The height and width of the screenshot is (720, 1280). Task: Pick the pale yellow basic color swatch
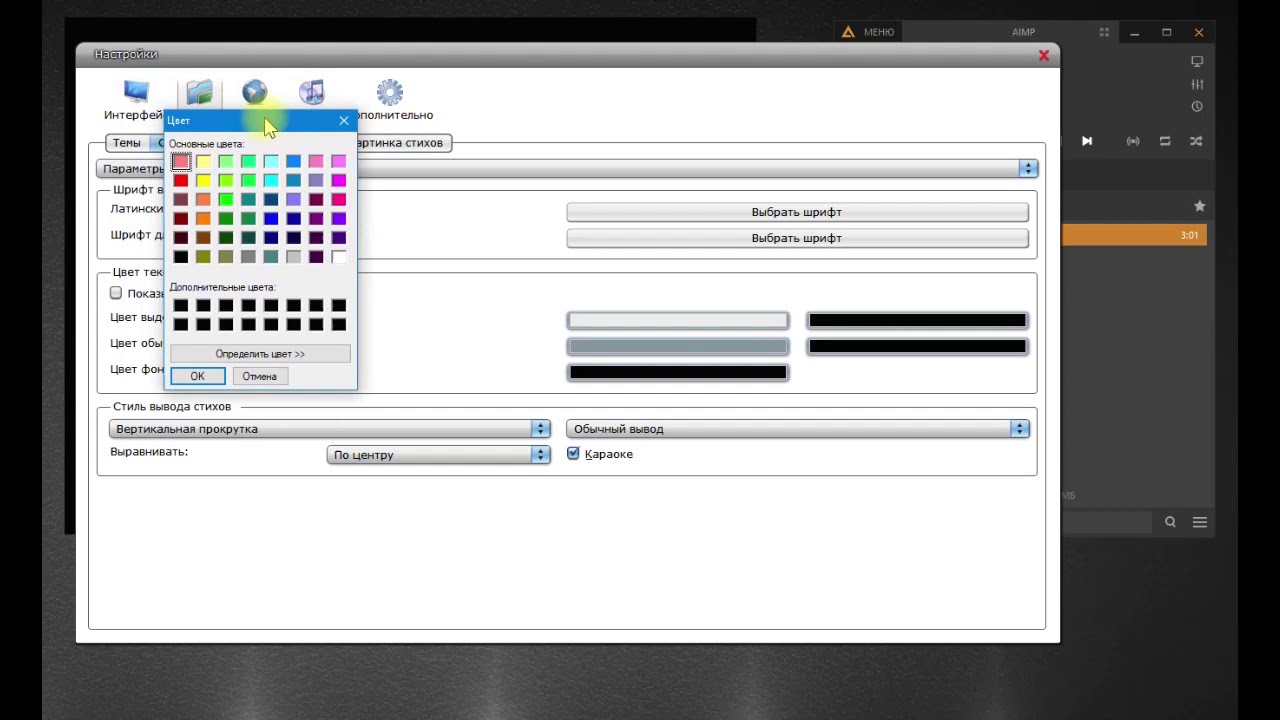click(x=203, y=161)
